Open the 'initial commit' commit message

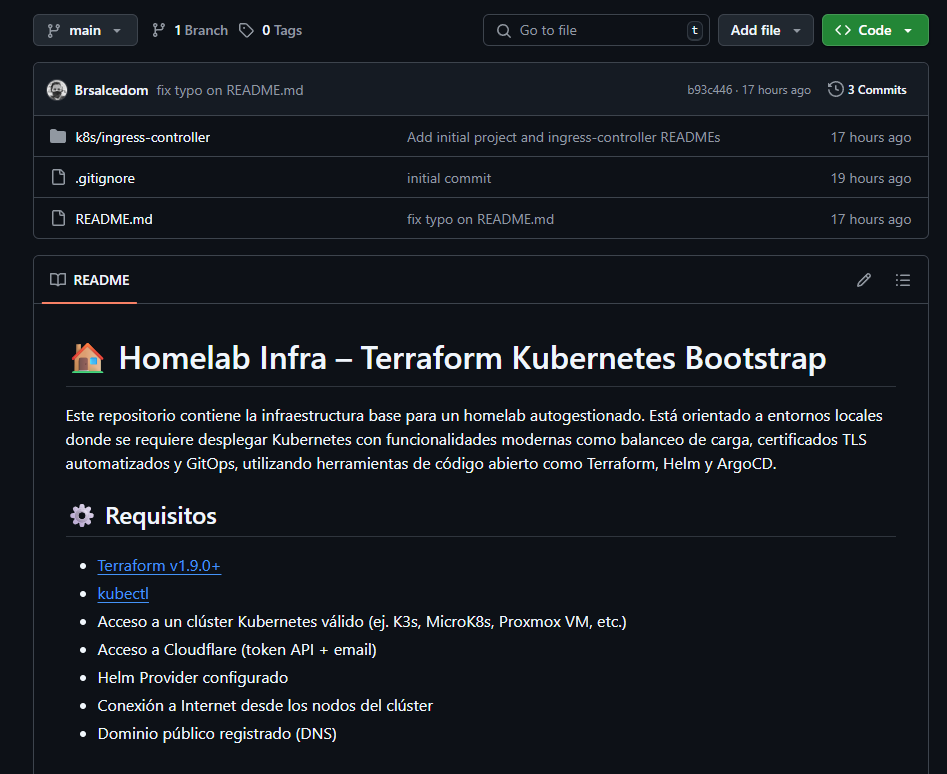point(449,178)
